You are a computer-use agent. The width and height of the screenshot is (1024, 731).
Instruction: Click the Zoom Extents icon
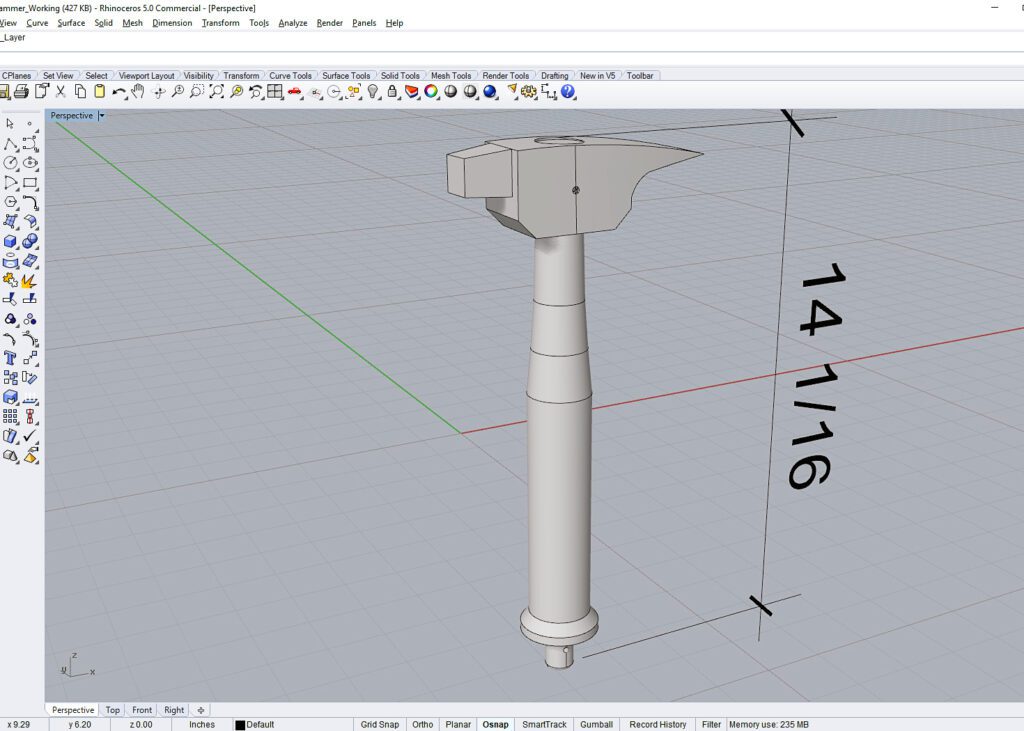coord(216,92)
